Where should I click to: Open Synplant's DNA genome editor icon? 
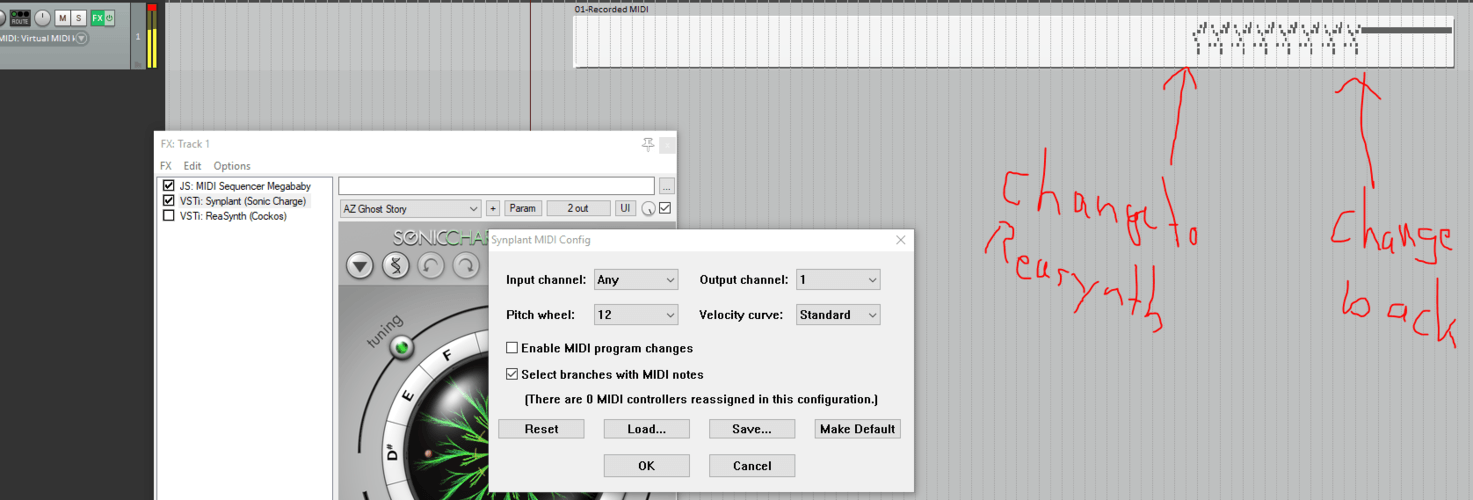coord(396,266)
